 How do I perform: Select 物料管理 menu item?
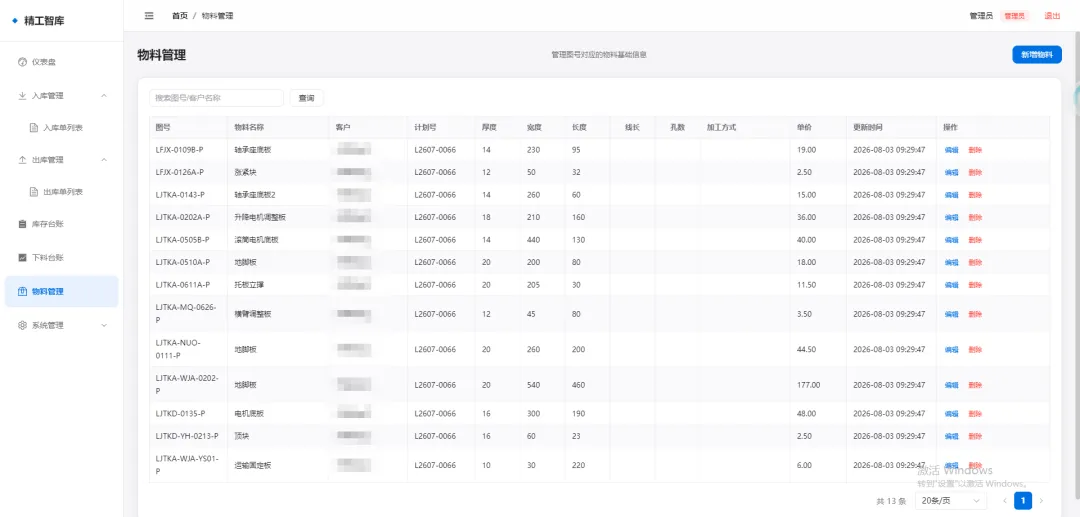pos(61,291)
